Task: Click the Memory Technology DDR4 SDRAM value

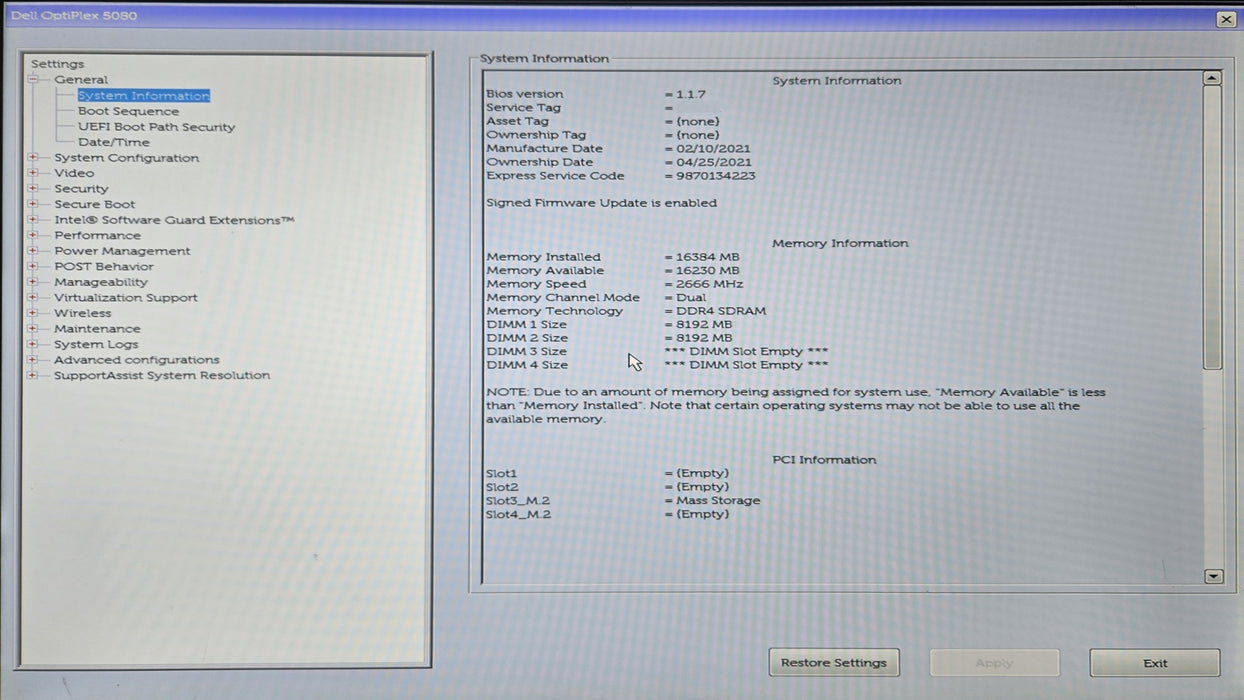Action: coord(721,311)
